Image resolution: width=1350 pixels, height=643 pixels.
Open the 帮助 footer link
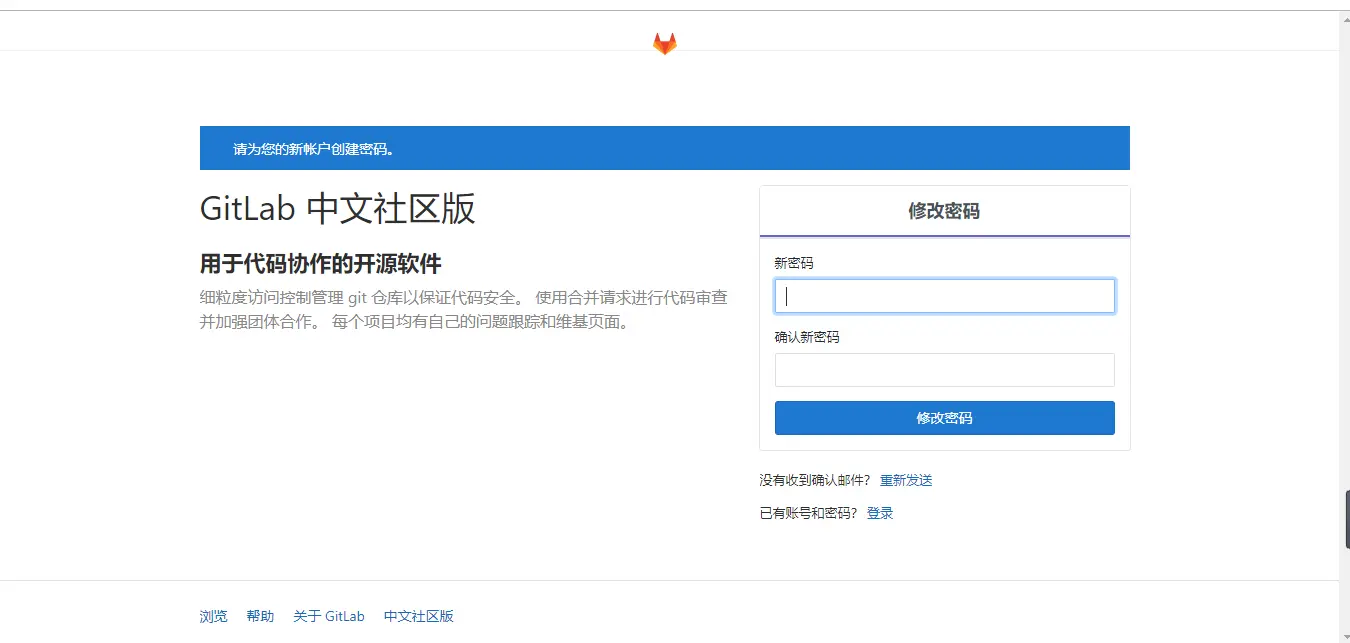pos(260,616)
